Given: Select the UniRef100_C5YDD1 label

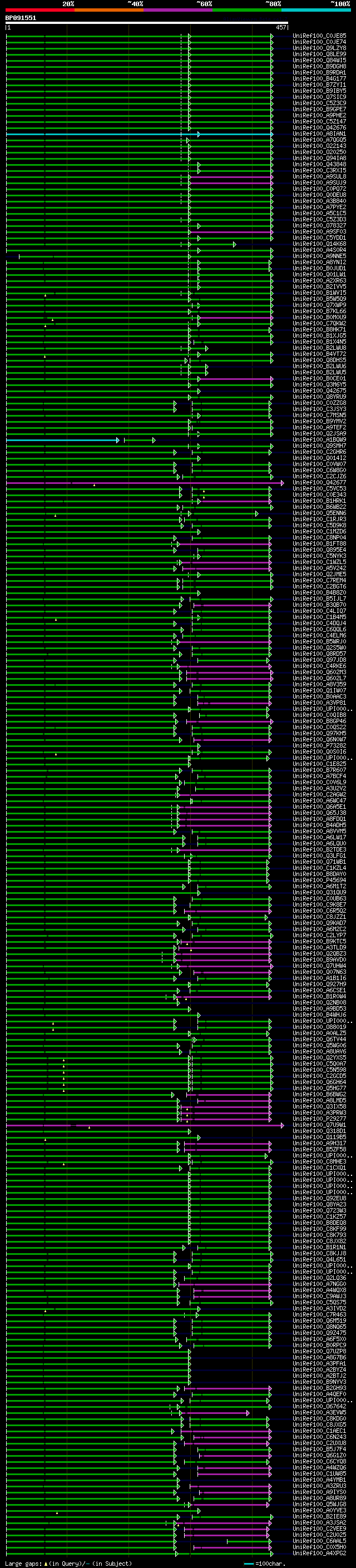Looking at the screenshot, I should coord(319,238).
